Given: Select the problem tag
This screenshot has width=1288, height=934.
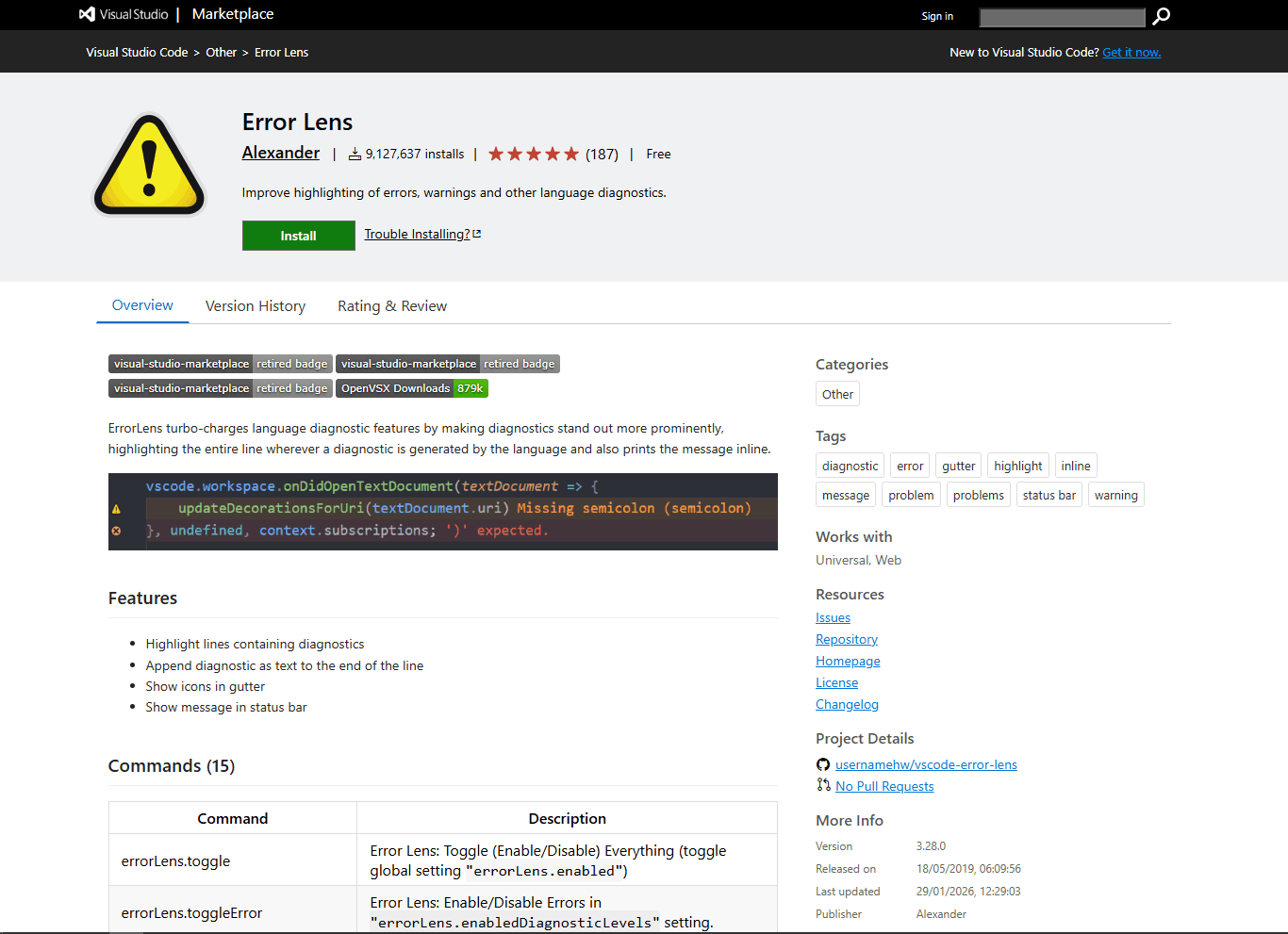Looking at the screenshot, I should pos(911,495).
